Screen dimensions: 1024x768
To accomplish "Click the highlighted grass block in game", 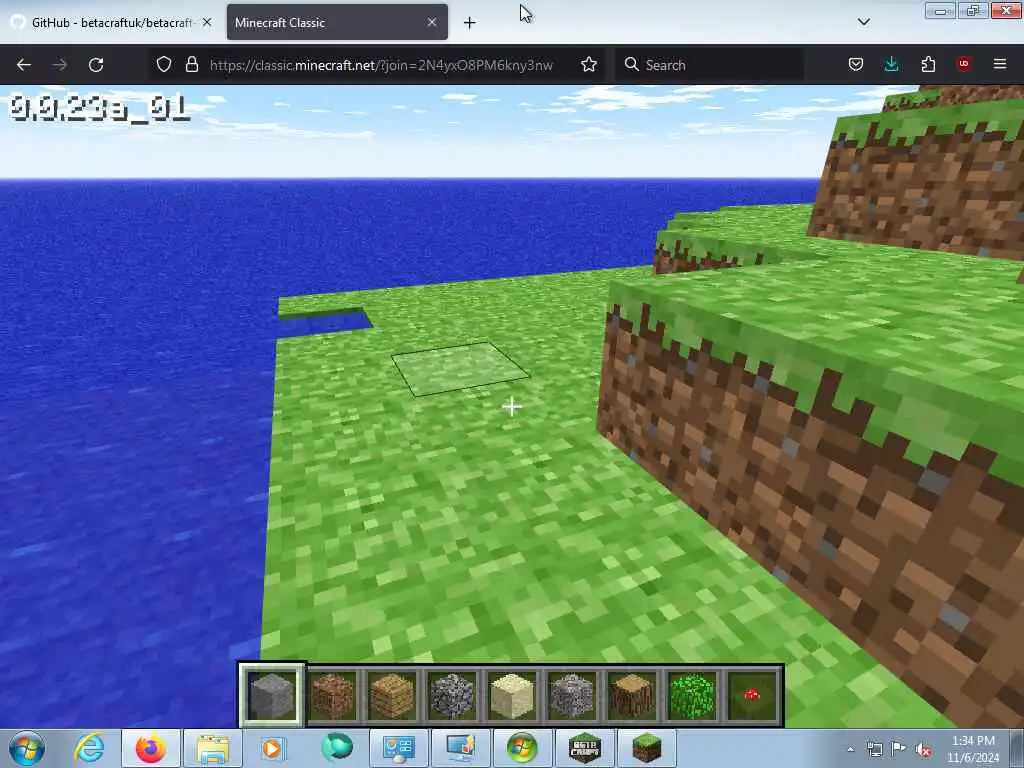I will 460,368.
